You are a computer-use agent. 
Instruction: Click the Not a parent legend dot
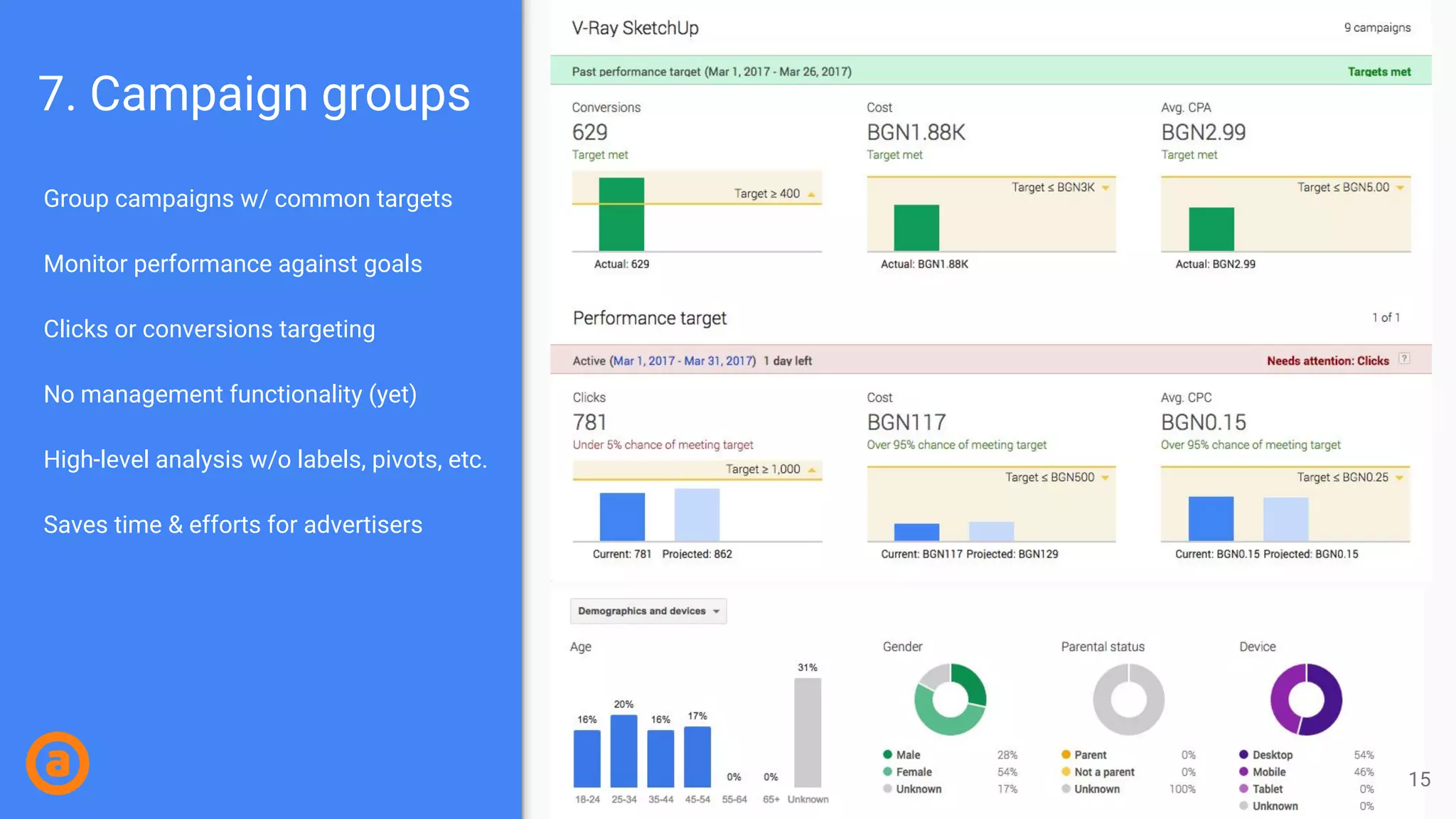click(x=1066, y=771)
